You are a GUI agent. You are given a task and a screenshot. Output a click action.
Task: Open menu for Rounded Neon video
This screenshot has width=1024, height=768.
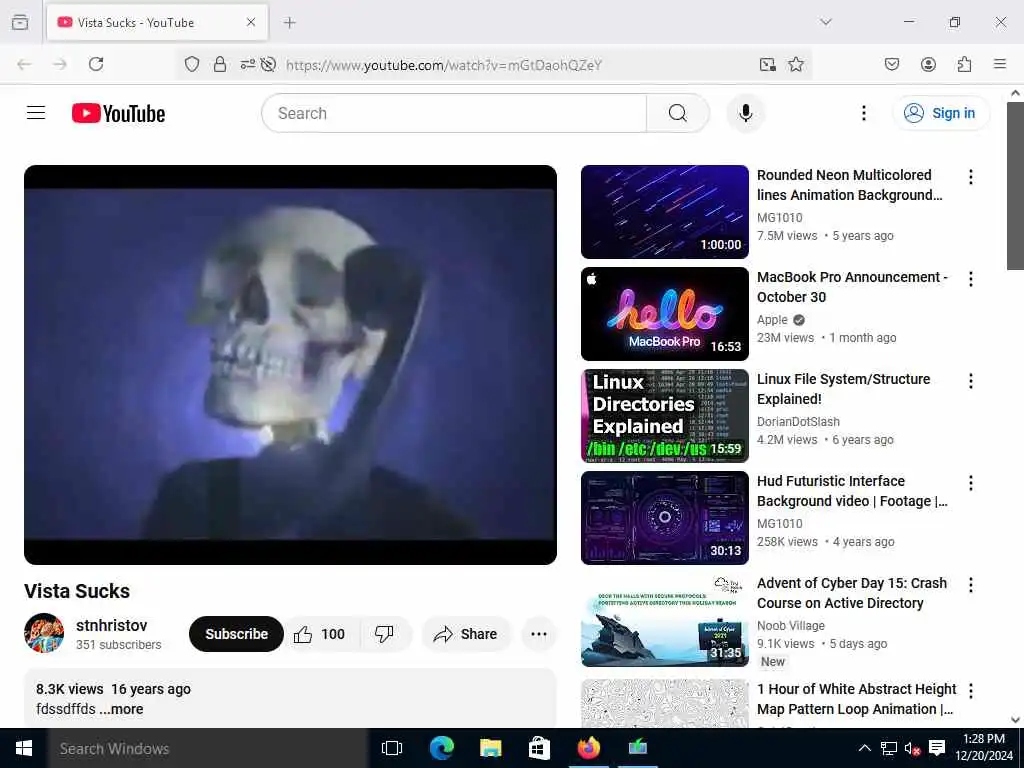pos(970,177)
